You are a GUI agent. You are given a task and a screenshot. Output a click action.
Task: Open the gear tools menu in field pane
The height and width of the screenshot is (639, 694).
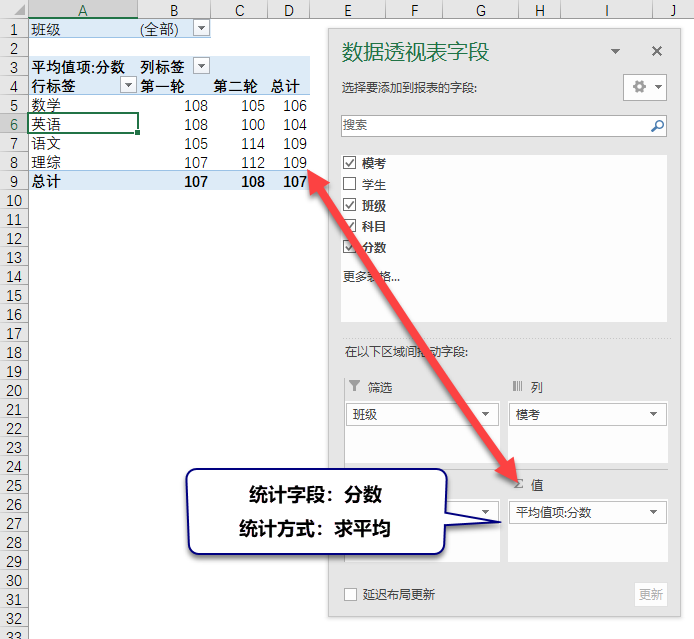tap(646, 87)
